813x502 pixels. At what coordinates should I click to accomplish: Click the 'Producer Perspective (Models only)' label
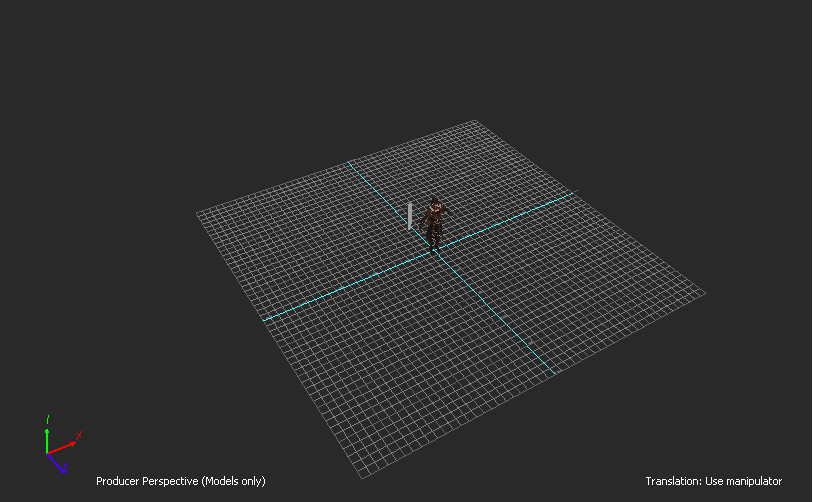tap(180, 481)
